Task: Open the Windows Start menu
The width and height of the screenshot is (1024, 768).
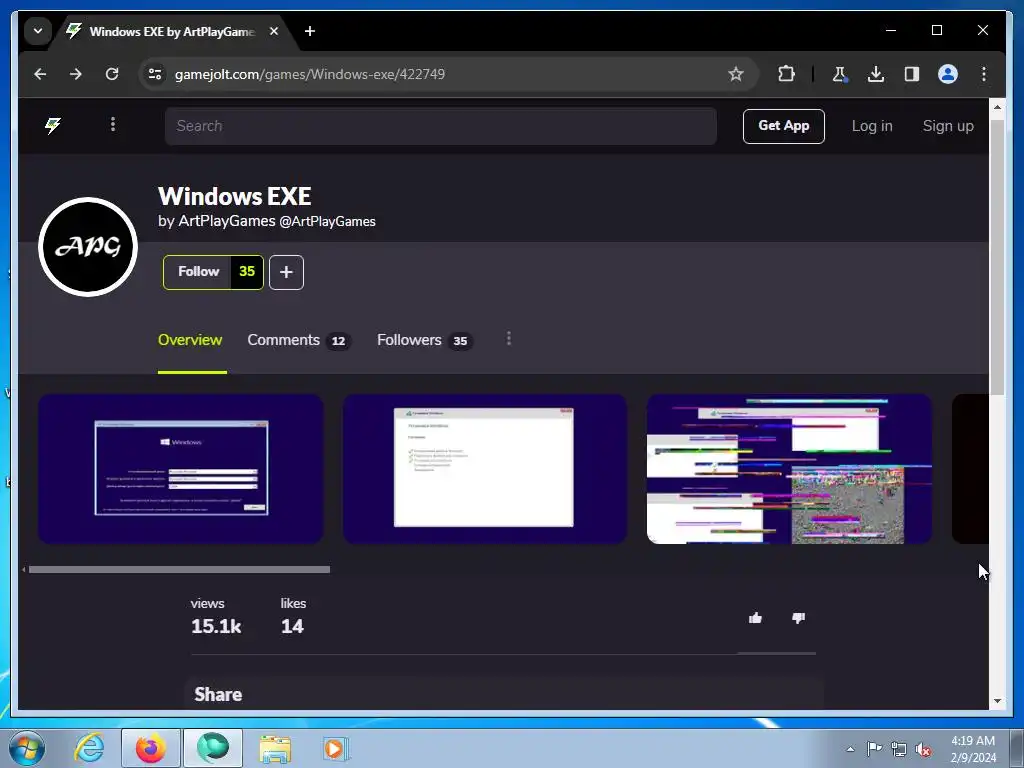Action: click(26, 748)
